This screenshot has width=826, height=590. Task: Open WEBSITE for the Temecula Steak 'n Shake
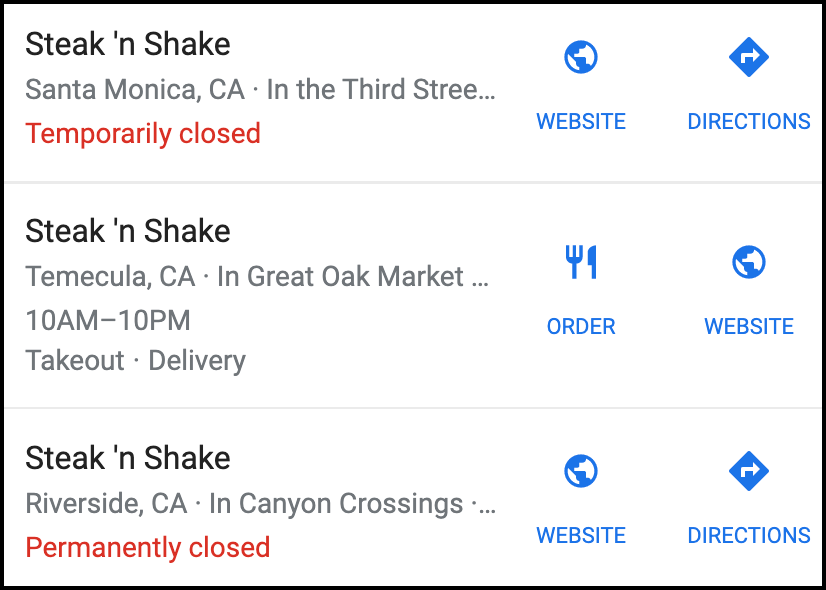pos(749,326)
